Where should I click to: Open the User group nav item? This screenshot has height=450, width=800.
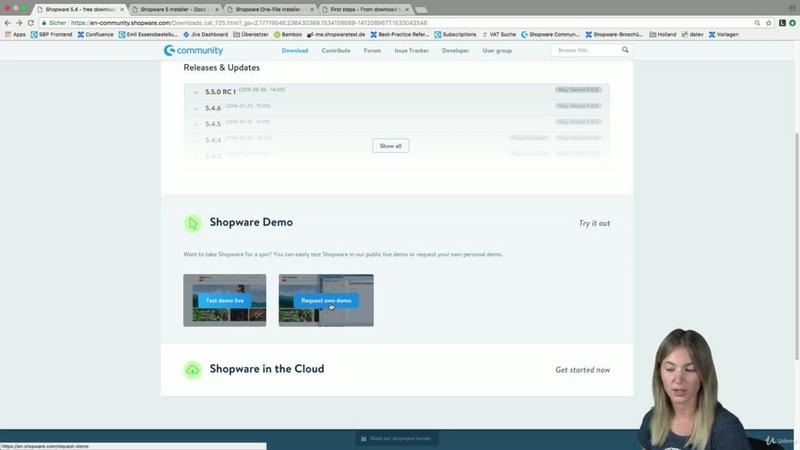pyautogui.click(x=497, y=51)
